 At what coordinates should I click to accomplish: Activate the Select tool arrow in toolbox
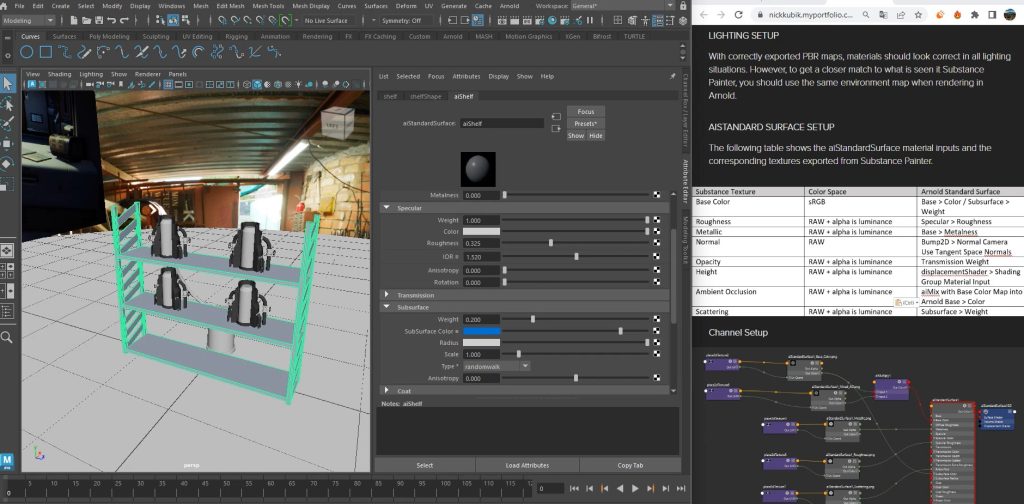7,84
